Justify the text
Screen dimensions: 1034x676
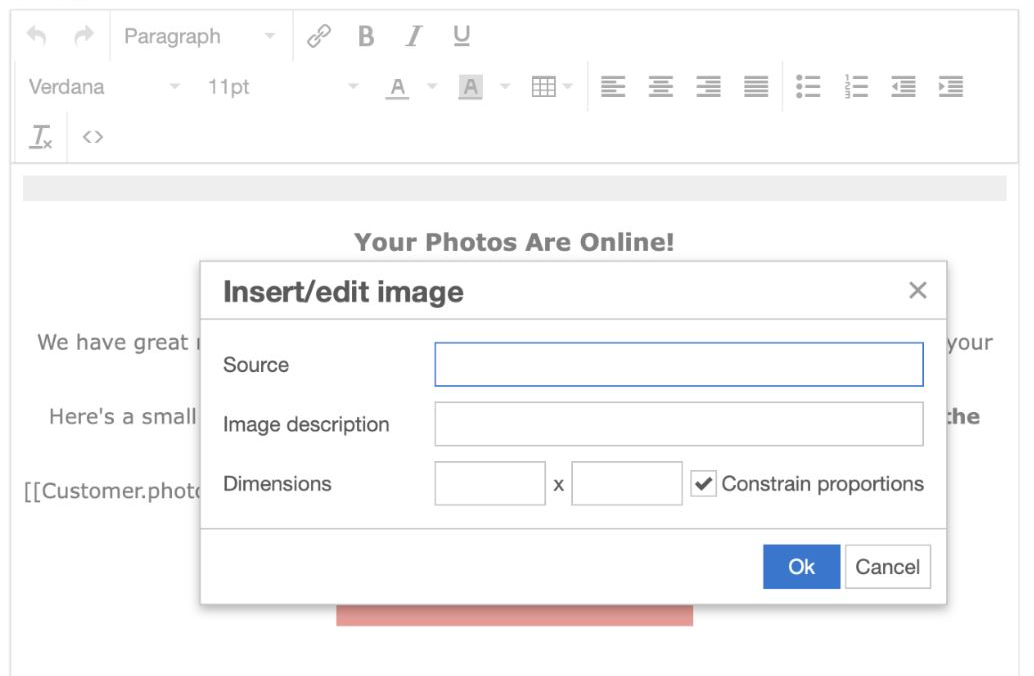[x=756, y=86]
